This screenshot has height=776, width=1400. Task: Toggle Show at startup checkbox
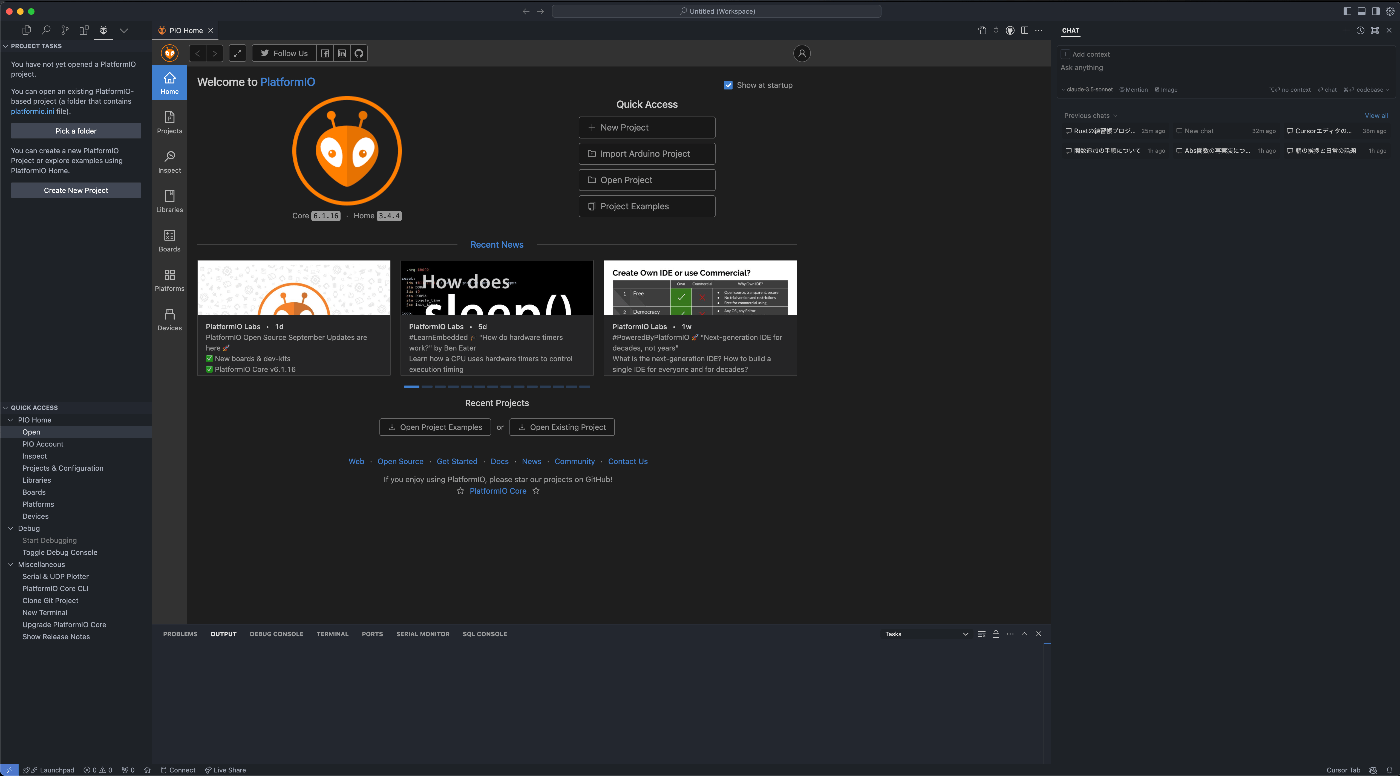click(728, 85)
